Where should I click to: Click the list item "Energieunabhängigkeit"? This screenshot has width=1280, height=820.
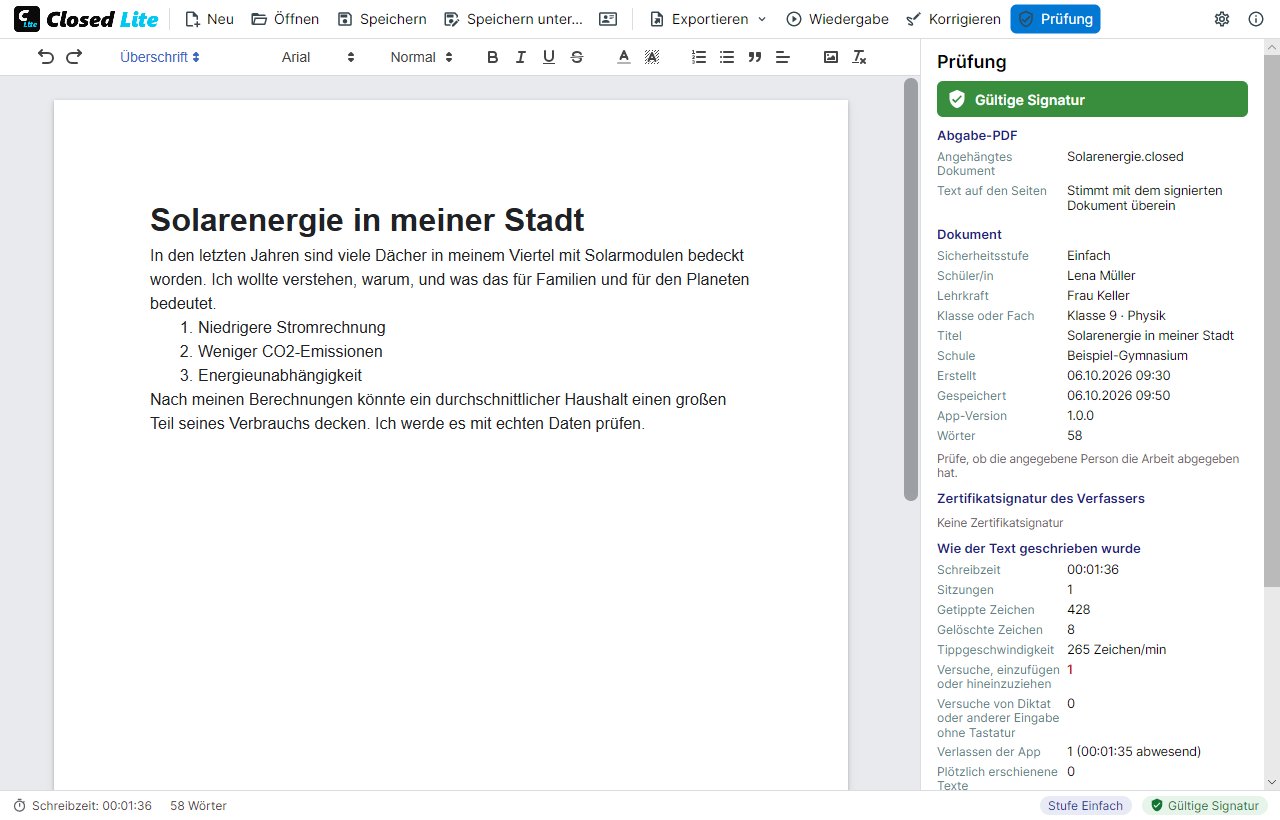tap(280, 375)
